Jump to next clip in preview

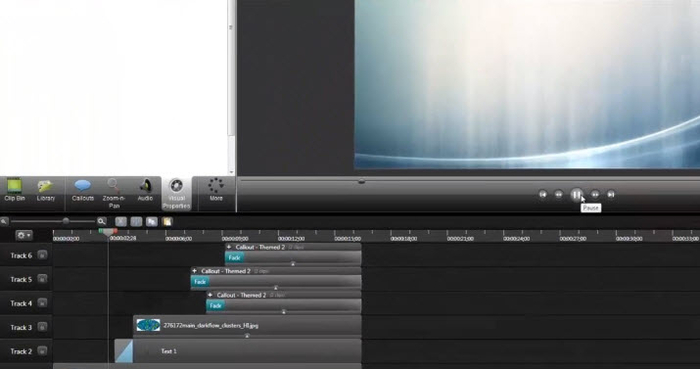tap(611, 195)
